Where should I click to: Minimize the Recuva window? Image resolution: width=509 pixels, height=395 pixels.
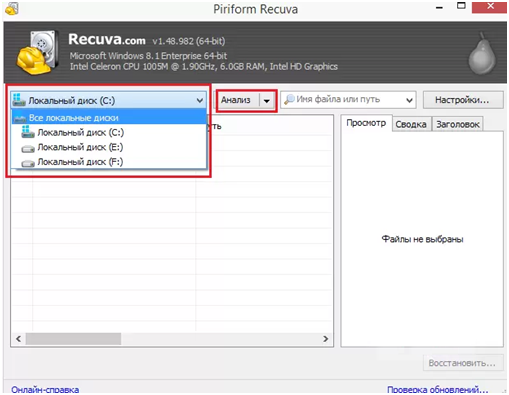point(440,7)
